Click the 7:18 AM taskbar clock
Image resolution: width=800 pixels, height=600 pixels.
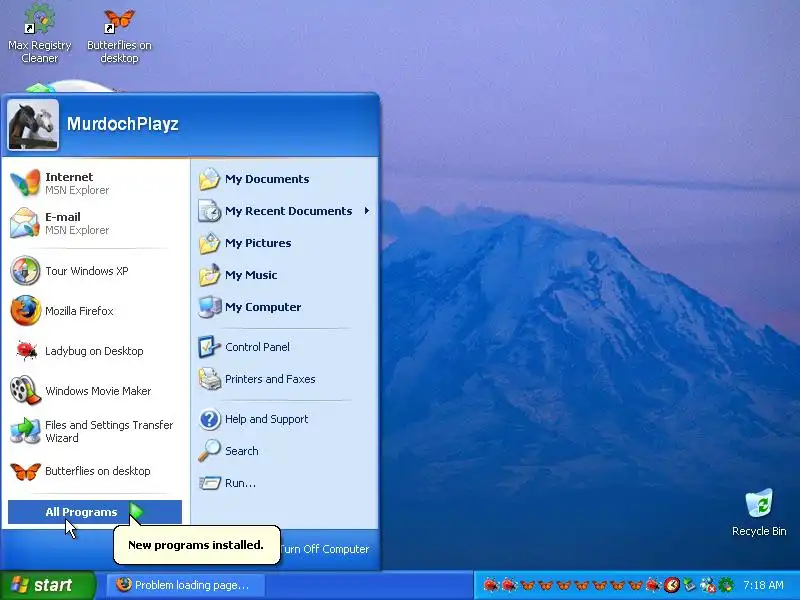763,585
